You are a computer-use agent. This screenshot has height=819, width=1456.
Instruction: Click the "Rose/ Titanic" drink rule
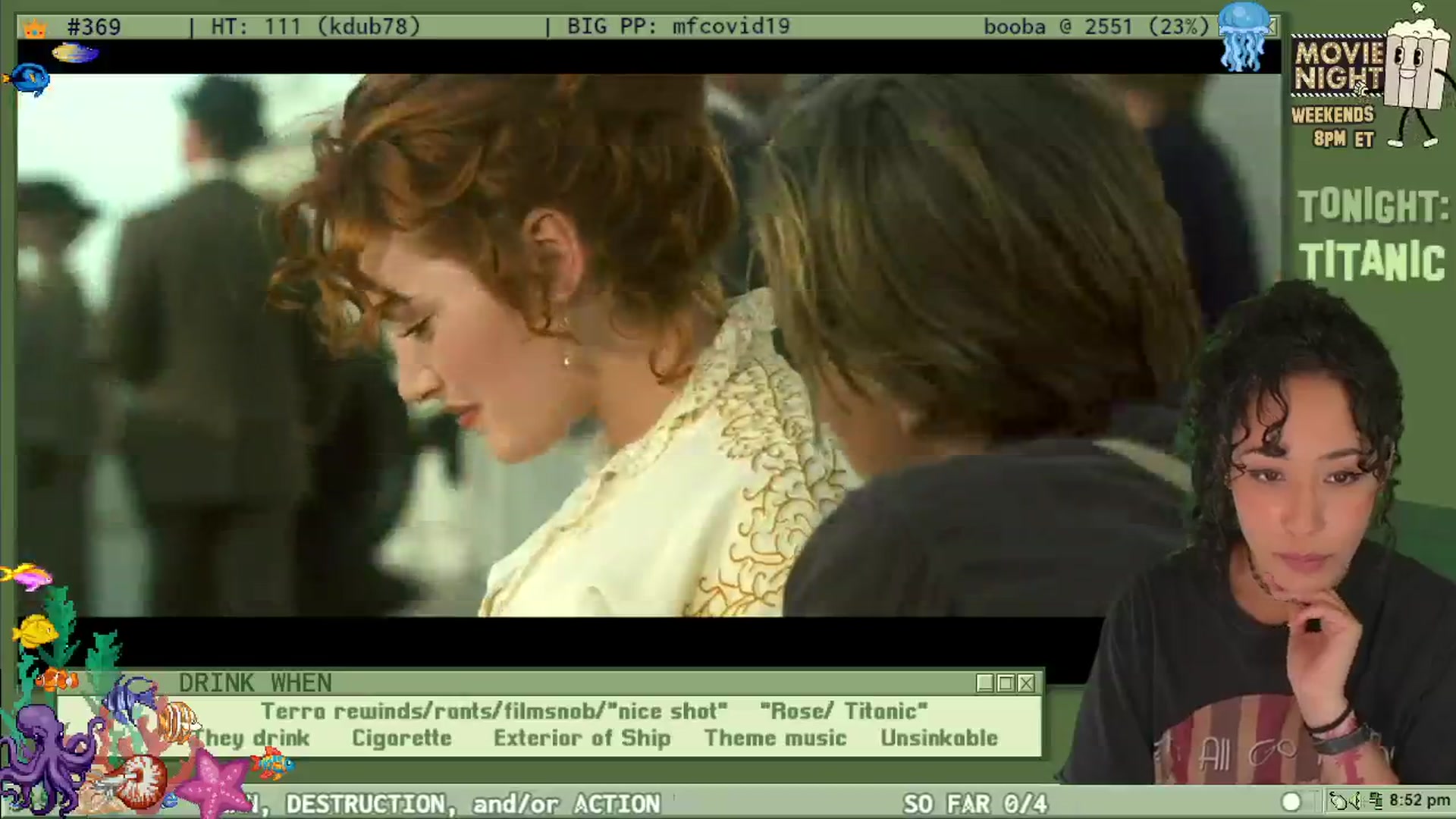point(844,711)
